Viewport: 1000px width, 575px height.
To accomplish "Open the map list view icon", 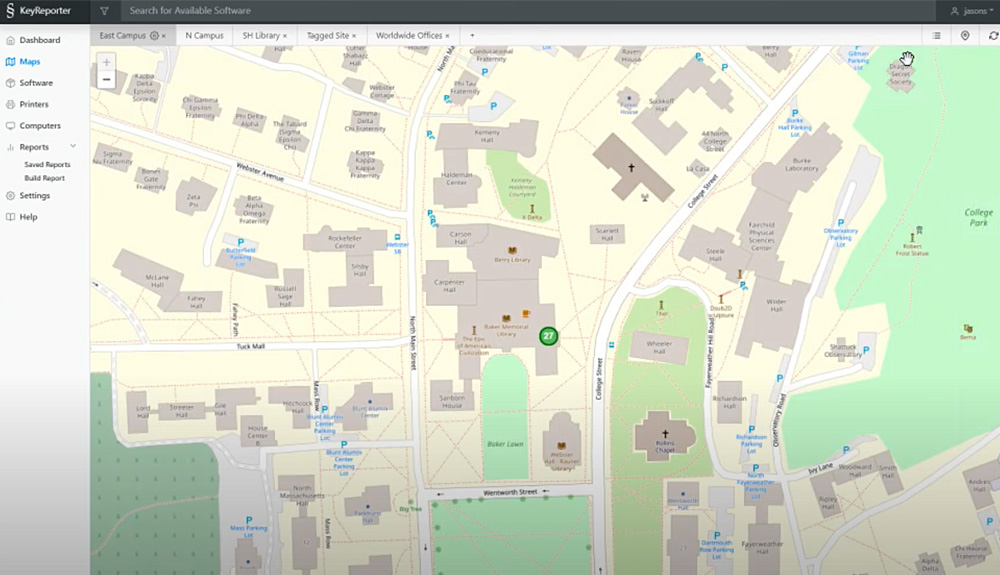I will tap(936, 36).
